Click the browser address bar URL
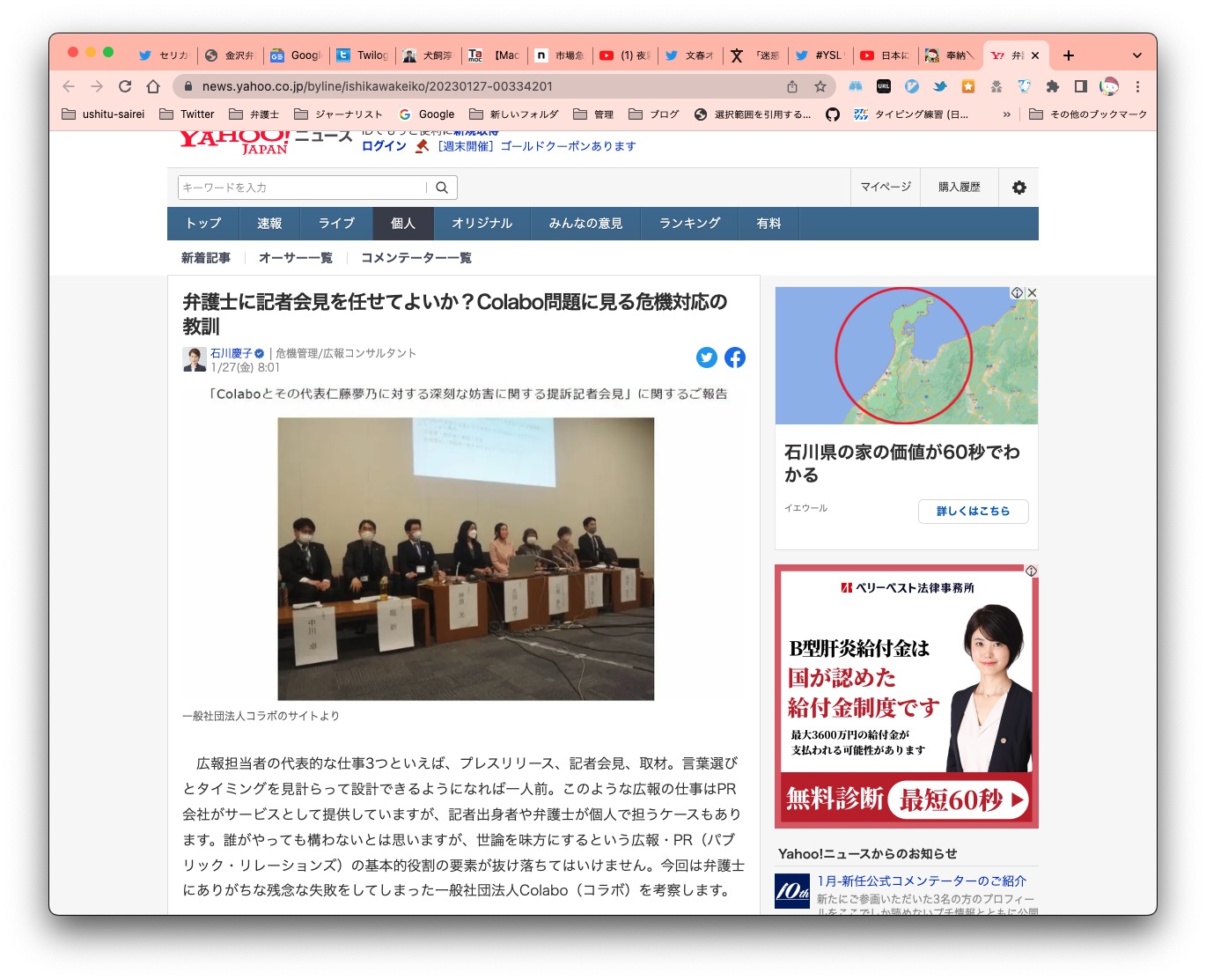Viewport: 1206px width, 980px height. point(378,86)
